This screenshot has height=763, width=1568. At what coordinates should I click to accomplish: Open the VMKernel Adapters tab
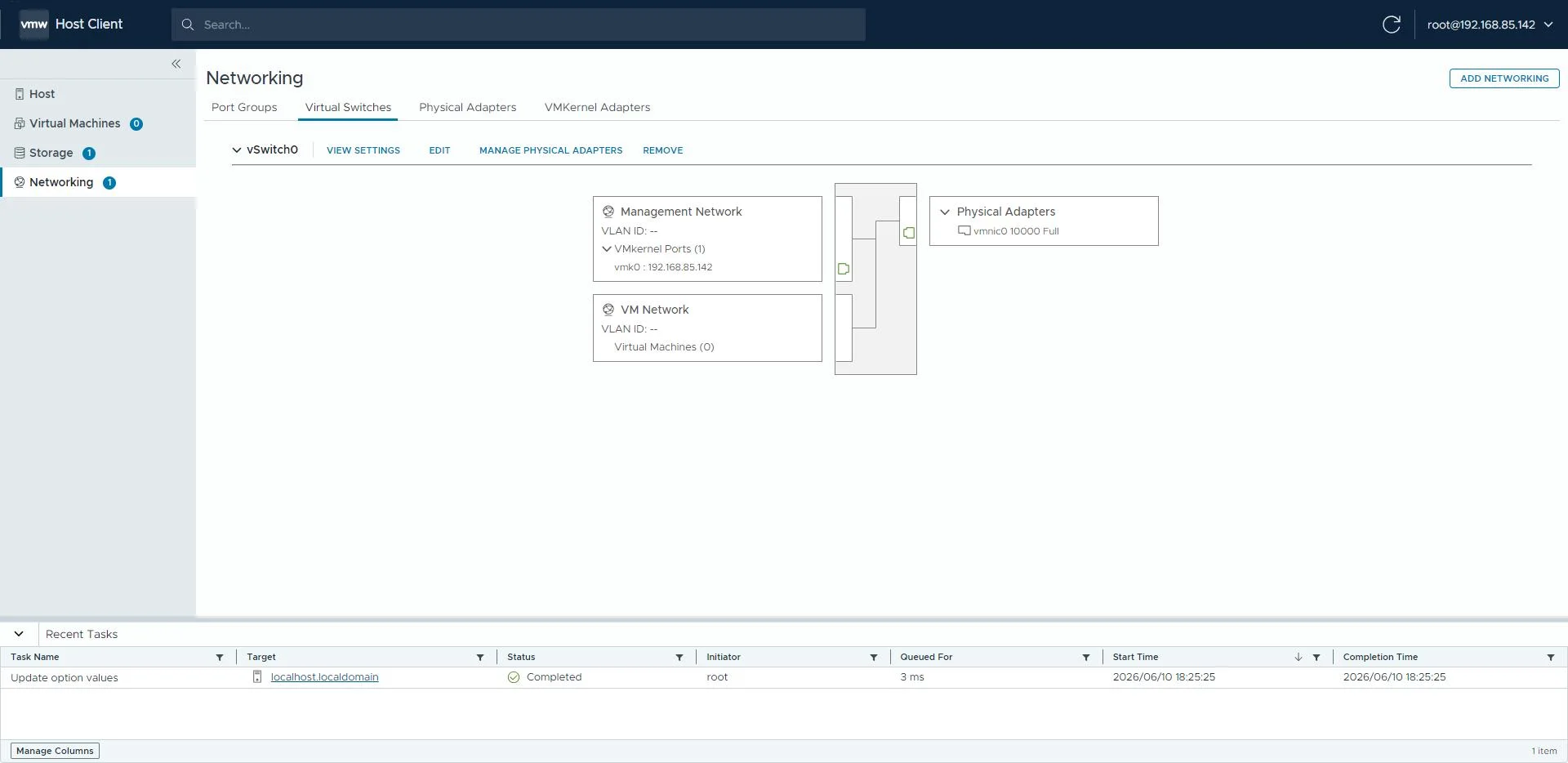tap(597, 107)
